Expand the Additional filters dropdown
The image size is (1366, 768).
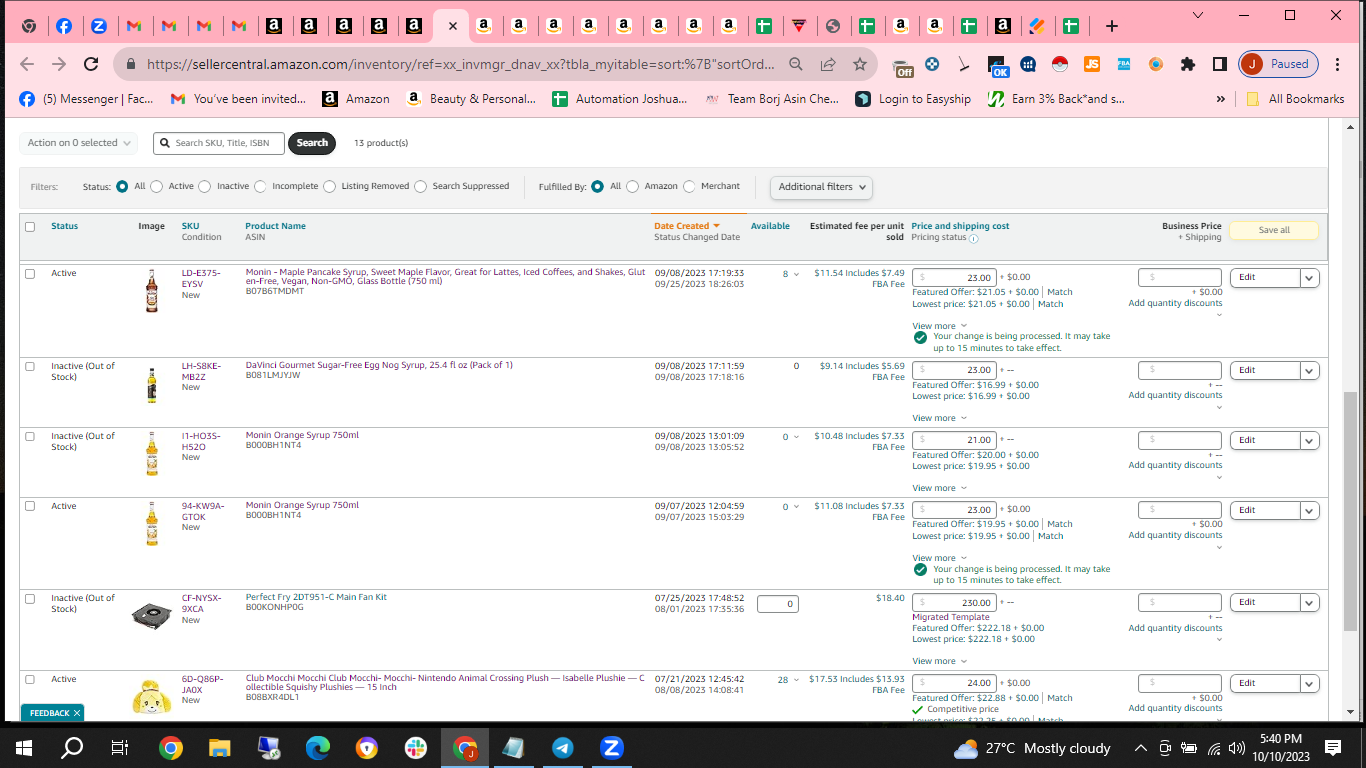tap(821, 187)
